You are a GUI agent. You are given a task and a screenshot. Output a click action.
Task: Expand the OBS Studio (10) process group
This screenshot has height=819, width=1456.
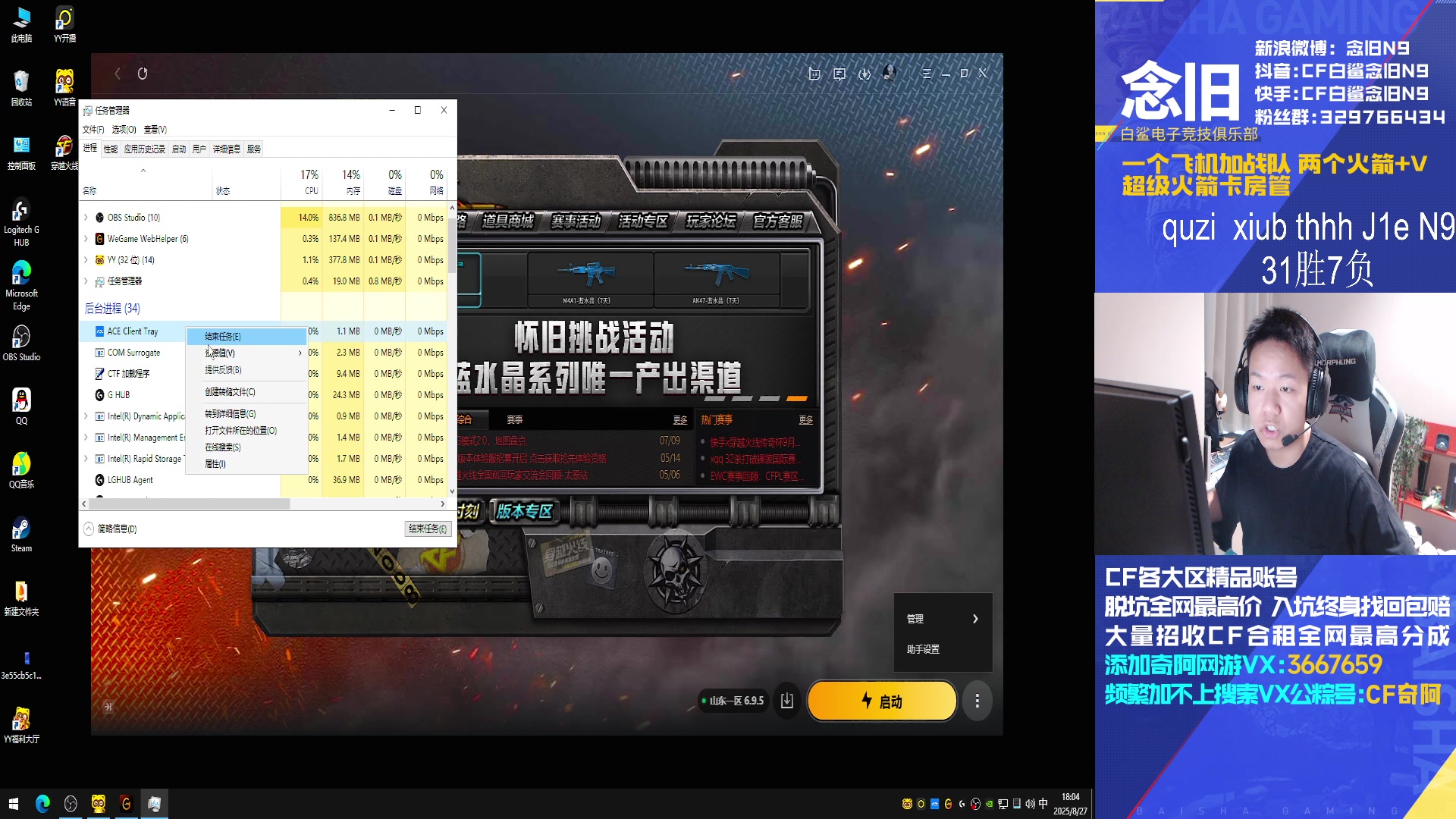(x=86, y=218)
